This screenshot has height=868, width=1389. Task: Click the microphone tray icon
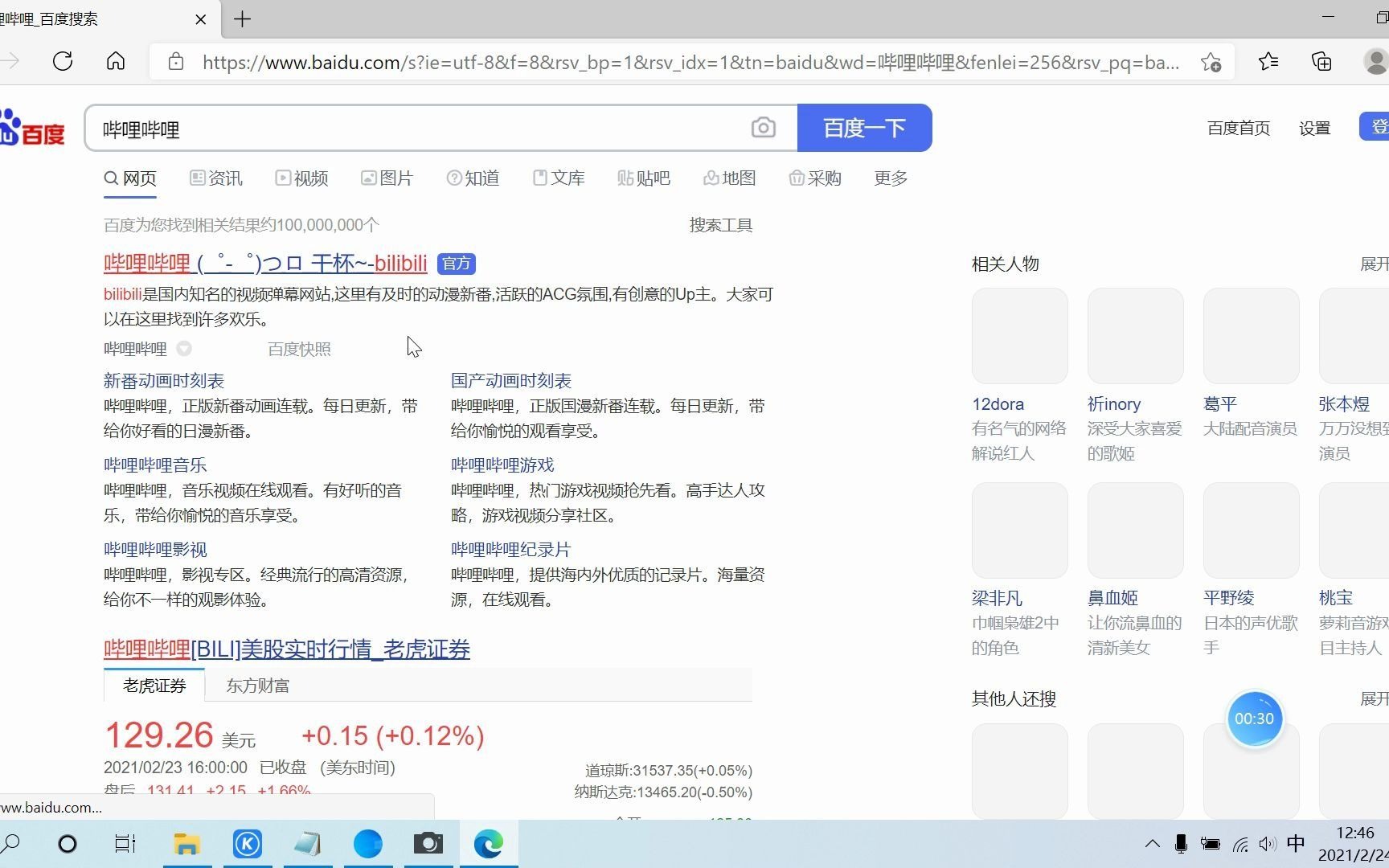pos(1181,844)
